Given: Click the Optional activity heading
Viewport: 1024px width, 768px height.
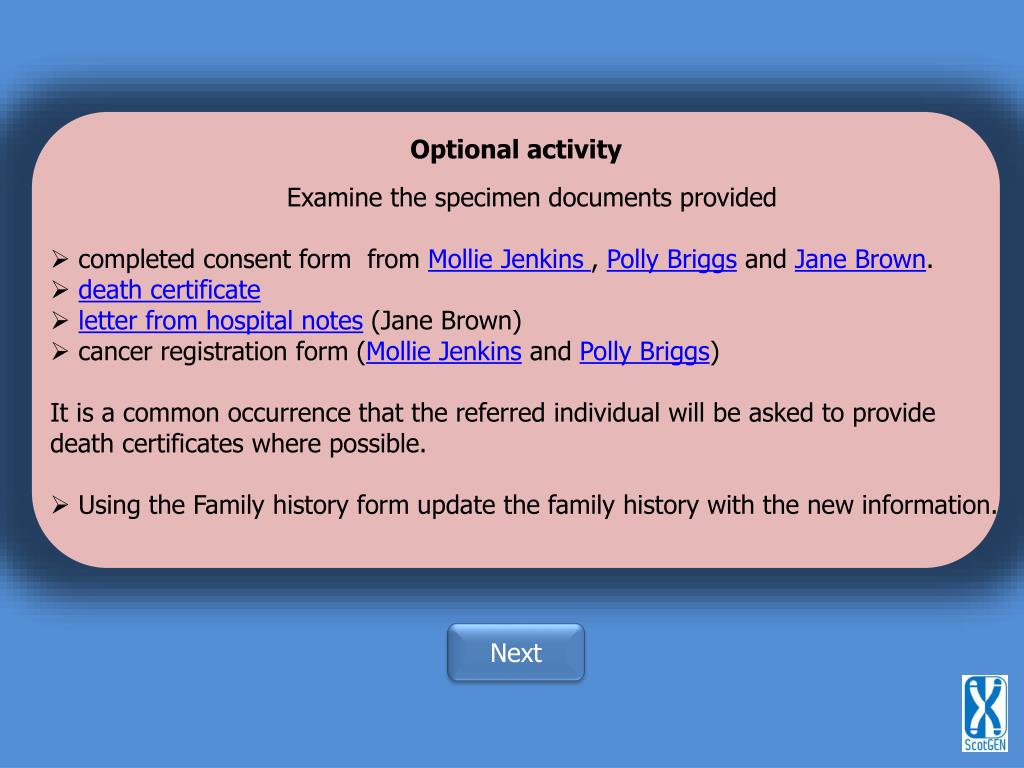Looking at the screenshot, I should [516, 150].
